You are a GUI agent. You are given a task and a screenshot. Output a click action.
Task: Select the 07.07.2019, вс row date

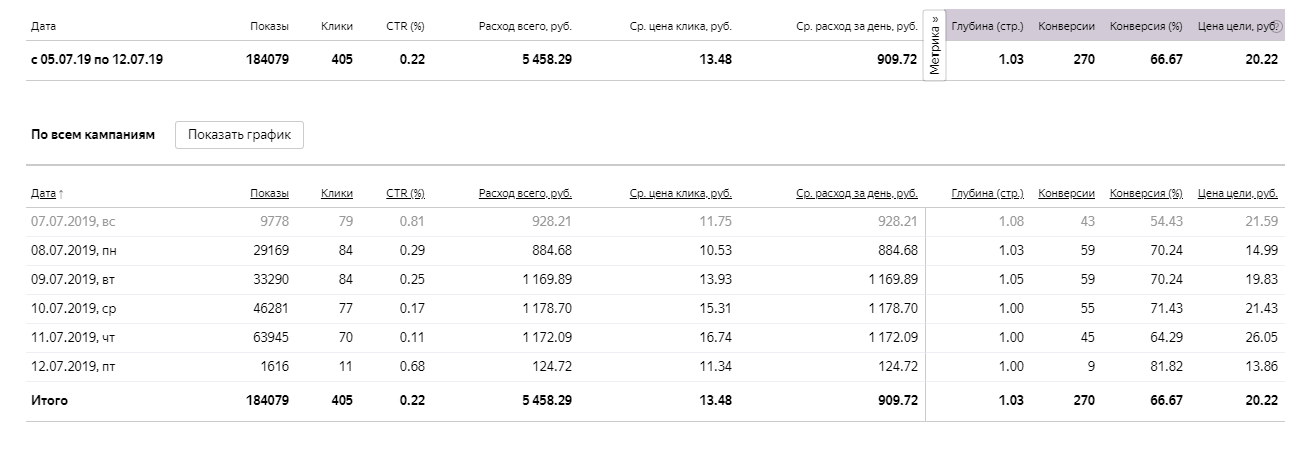pyautogui.click(x=66, y=221)
